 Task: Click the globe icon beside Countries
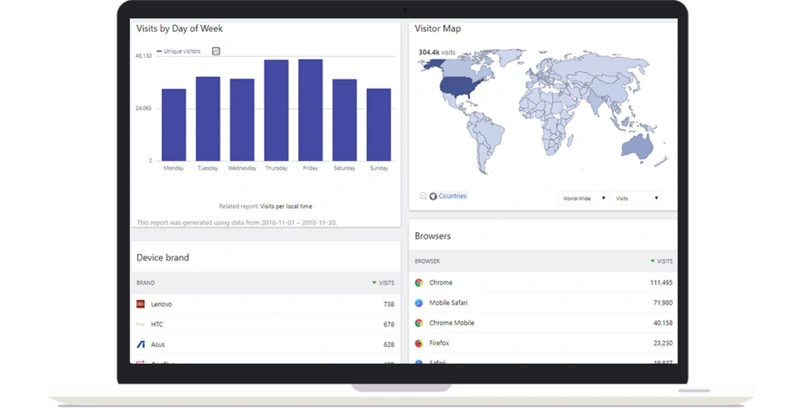click(433, 196)
